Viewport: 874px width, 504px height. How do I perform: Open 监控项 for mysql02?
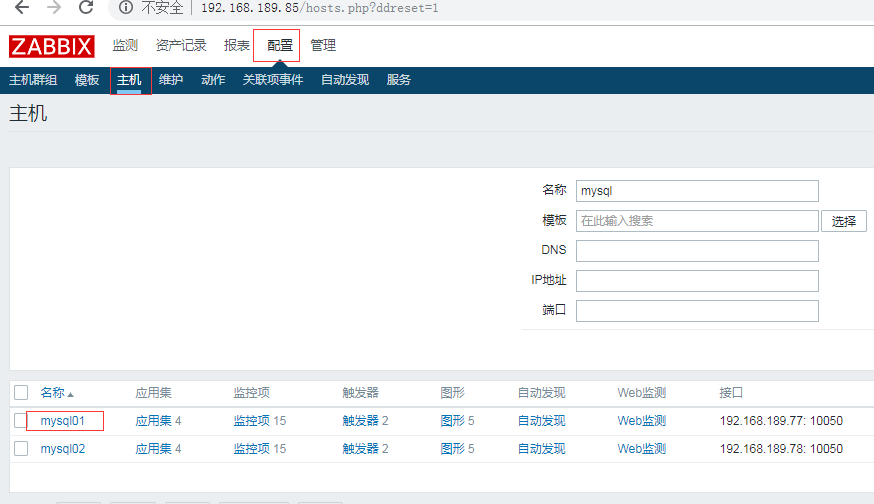coord(252,449)
